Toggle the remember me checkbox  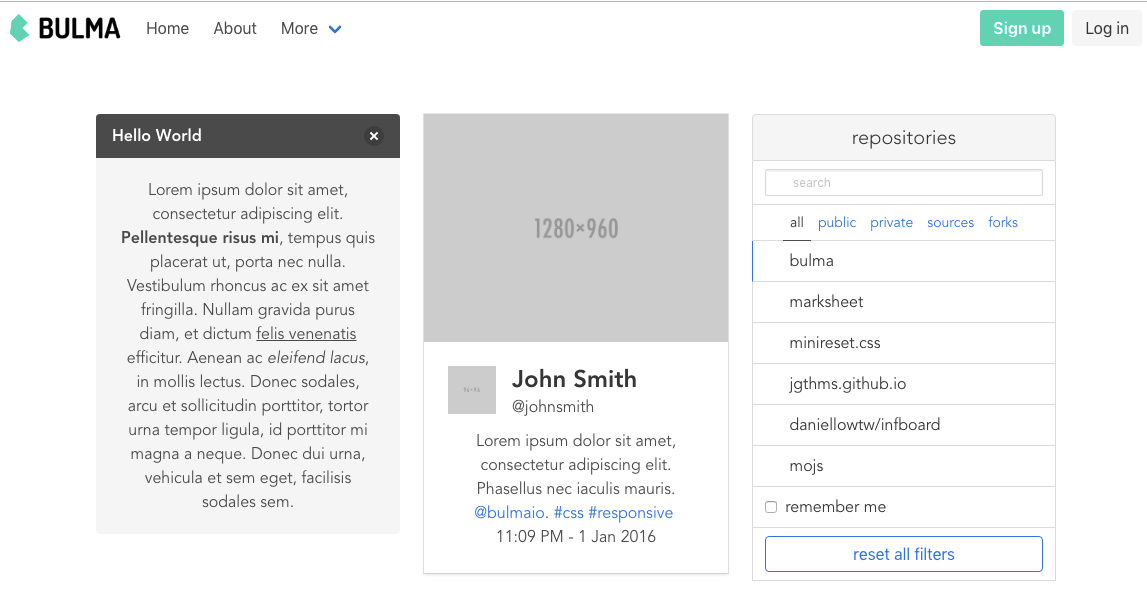(x=771, y=507)
